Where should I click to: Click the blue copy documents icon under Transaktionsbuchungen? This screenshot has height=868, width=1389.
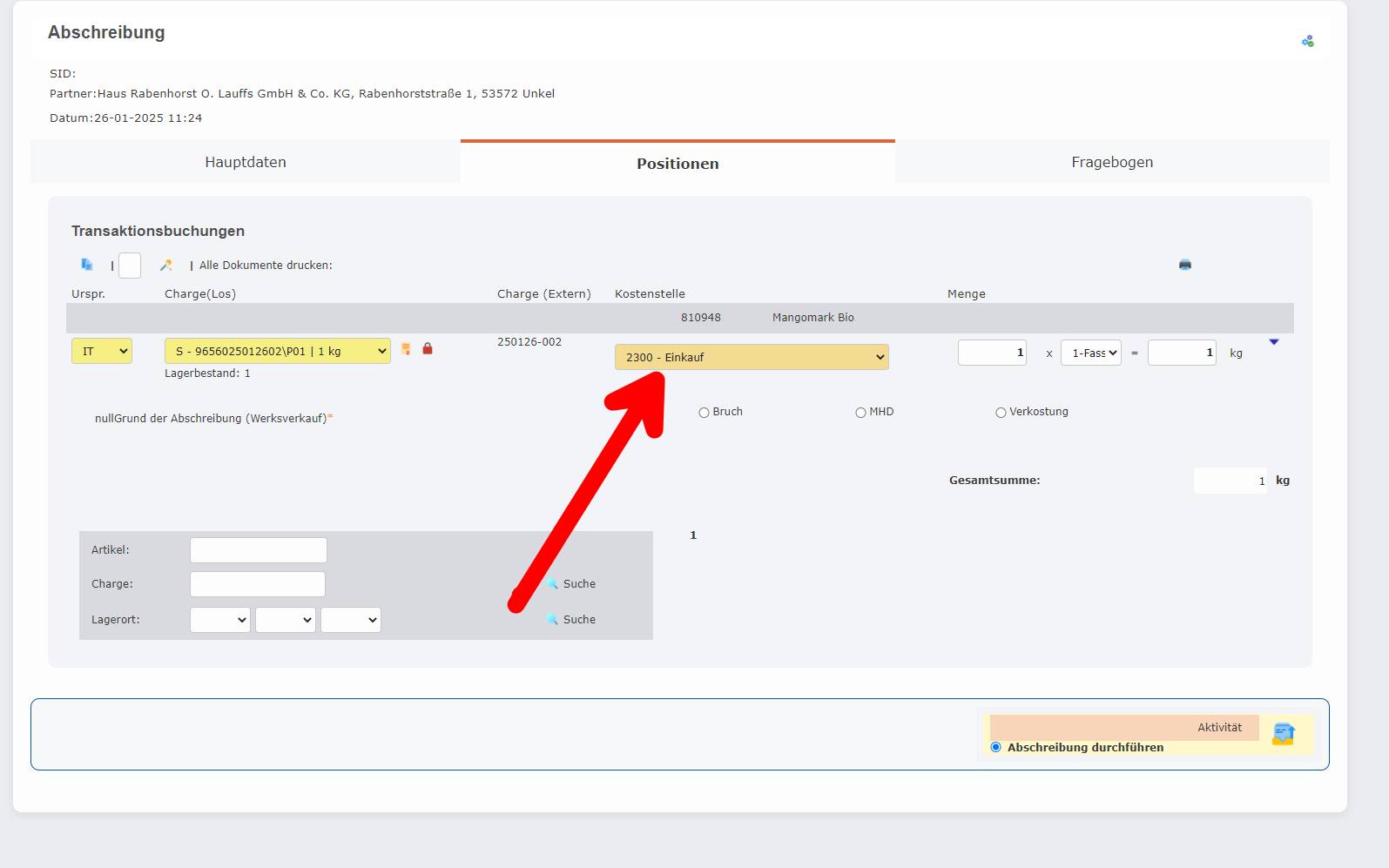point(86,265)
